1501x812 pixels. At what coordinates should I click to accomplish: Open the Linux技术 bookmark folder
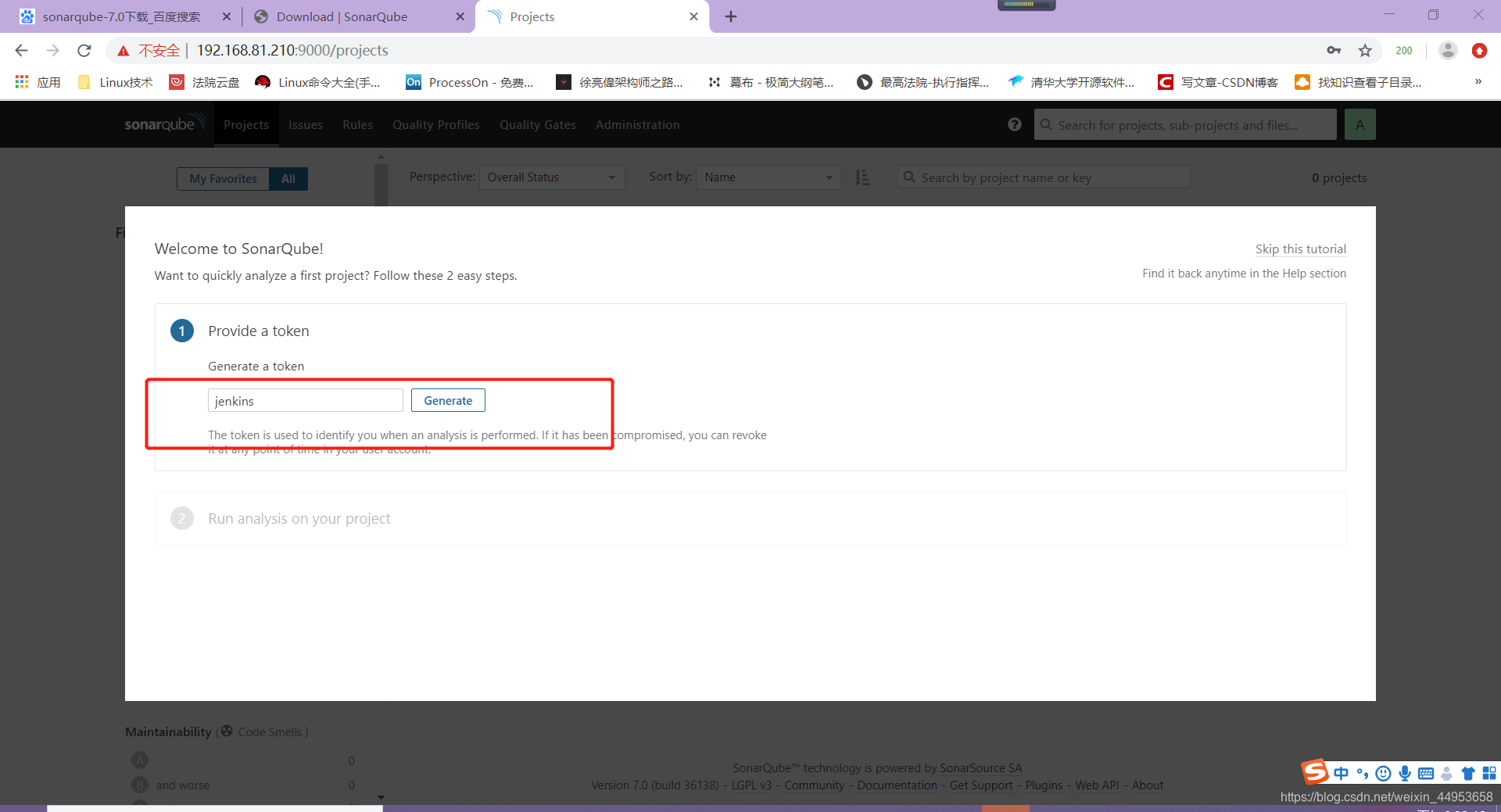pos(116,82)
